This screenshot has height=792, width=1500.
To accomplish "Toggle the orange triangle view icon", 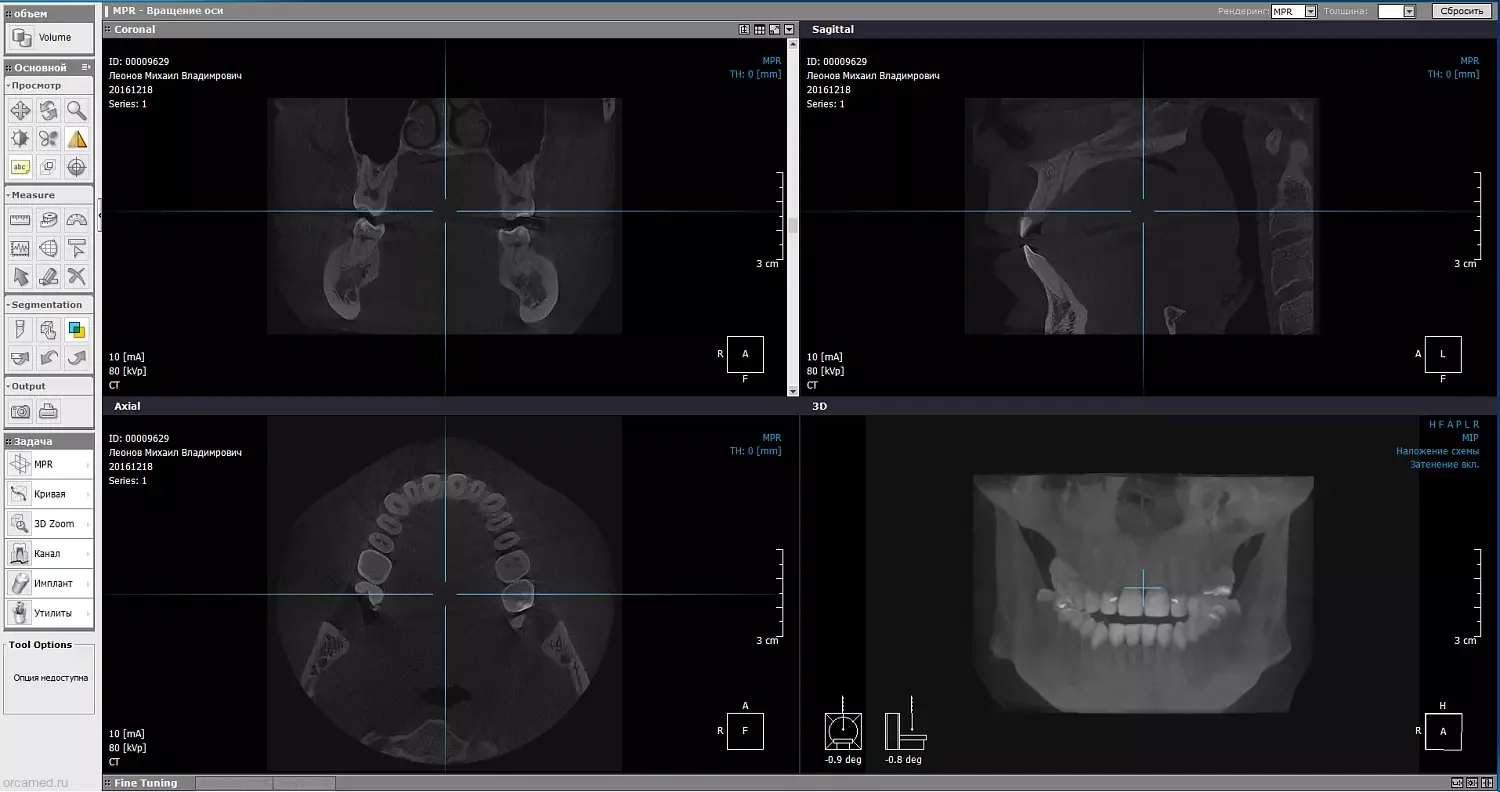I will pos(77,138).
